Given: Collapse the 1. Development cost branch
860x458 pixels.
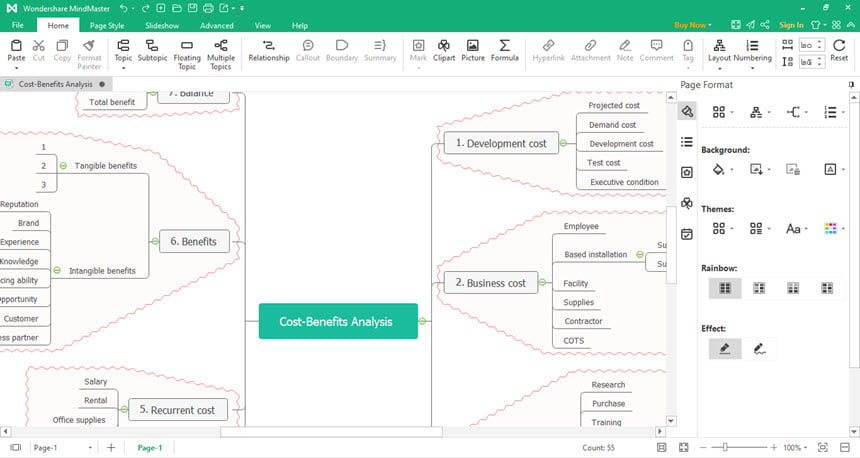Looking at the screenshot, I should pyautogui.click(x=563, y=143).
